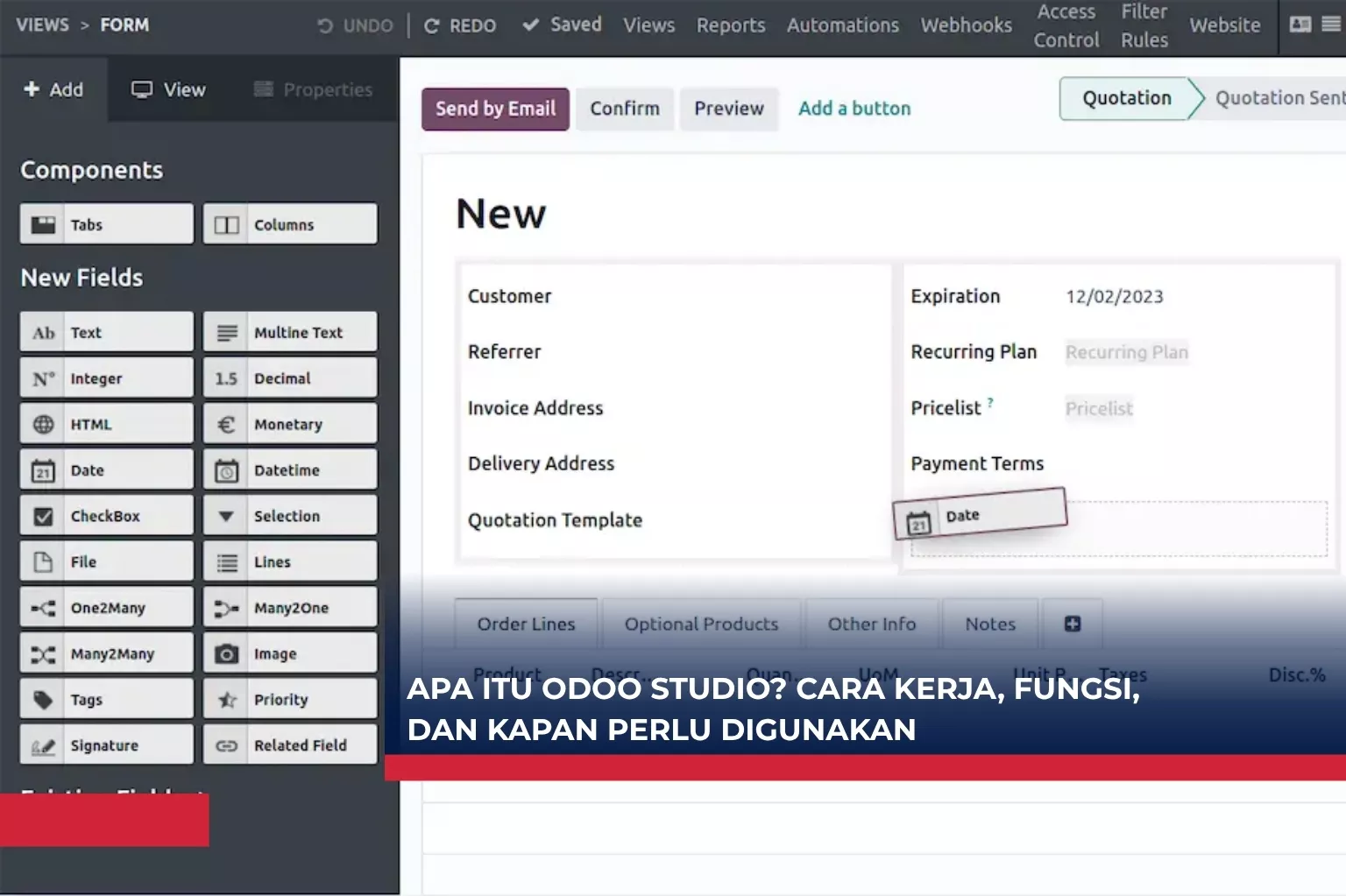The width and height of the screenshot is (1346, 896).
Task: Pick the Priority field component
Action: click(290, 699)
